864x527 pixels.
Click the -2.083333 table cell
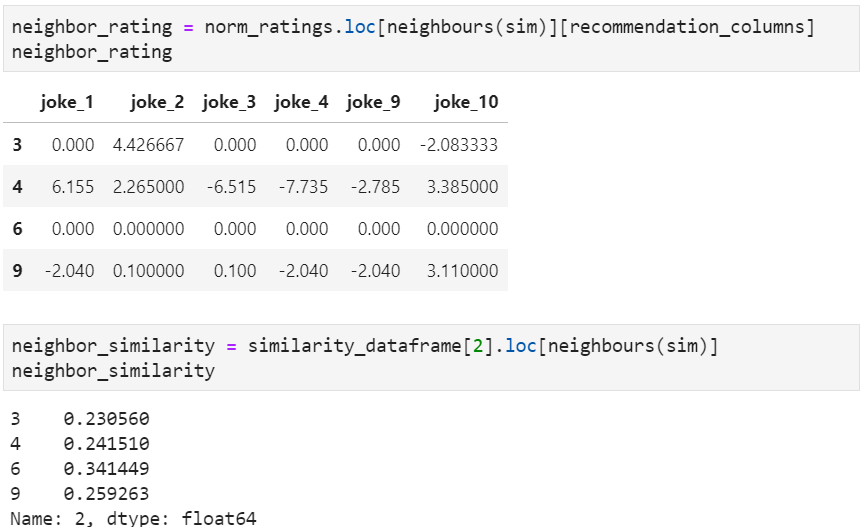pos(459,145)
